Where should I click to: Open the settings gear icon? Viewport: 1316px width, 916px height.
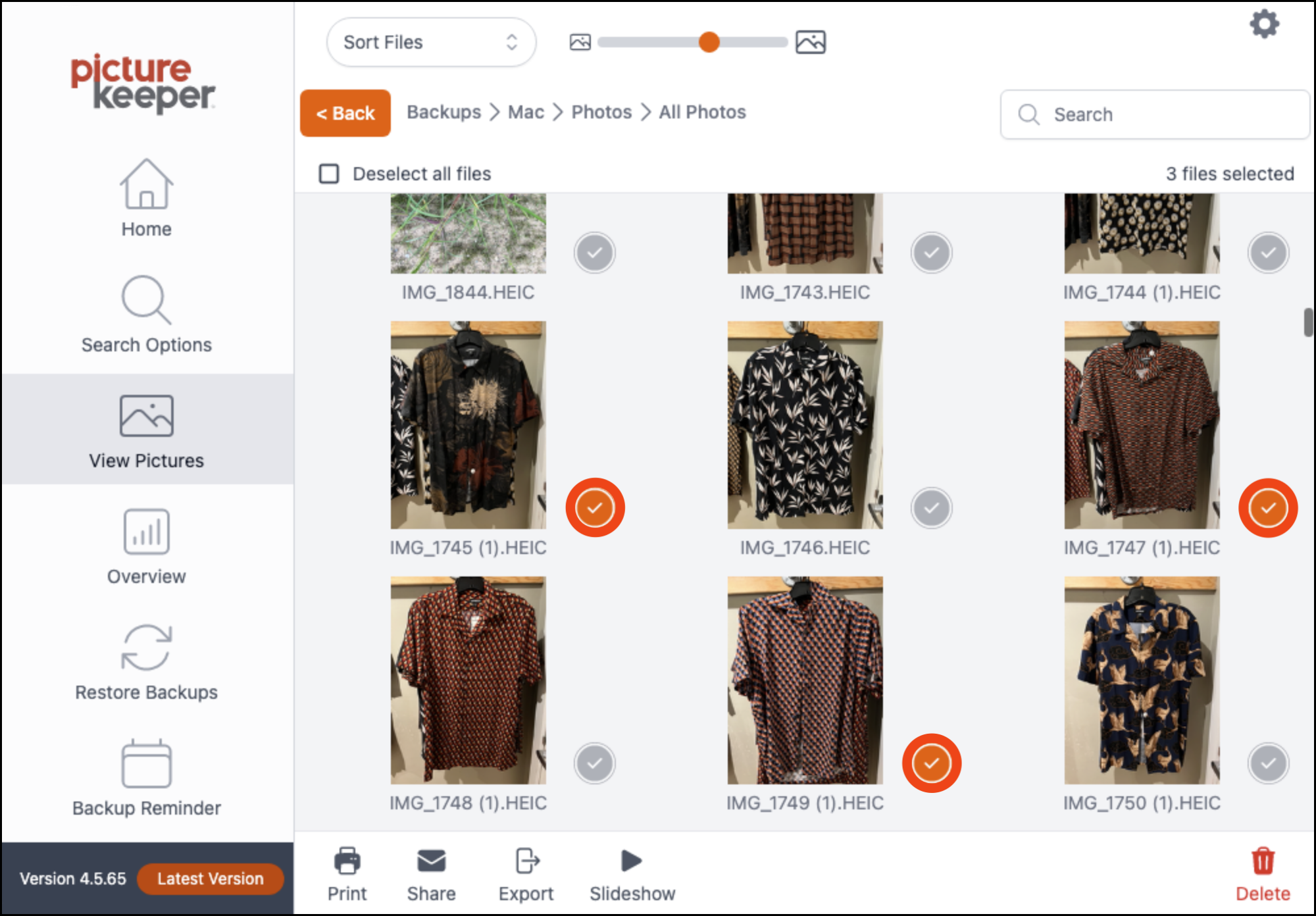(1264, 24)
